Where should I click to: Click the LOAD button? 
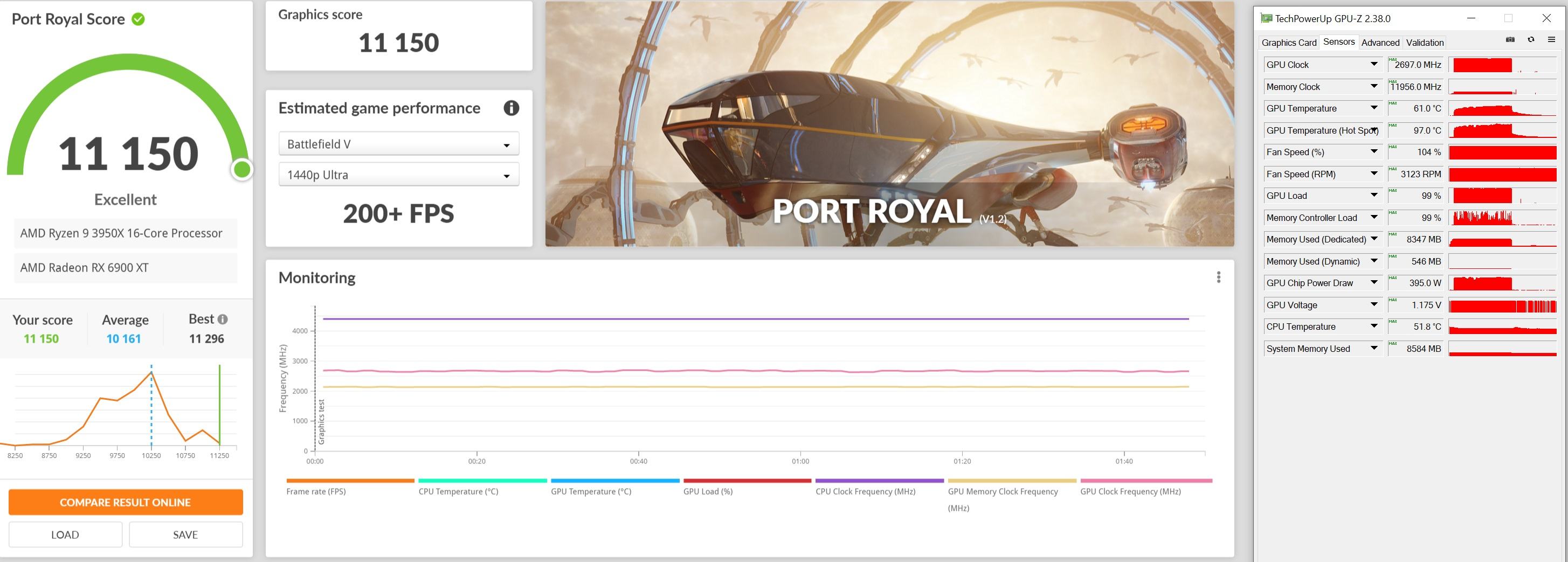pos(65,535)
